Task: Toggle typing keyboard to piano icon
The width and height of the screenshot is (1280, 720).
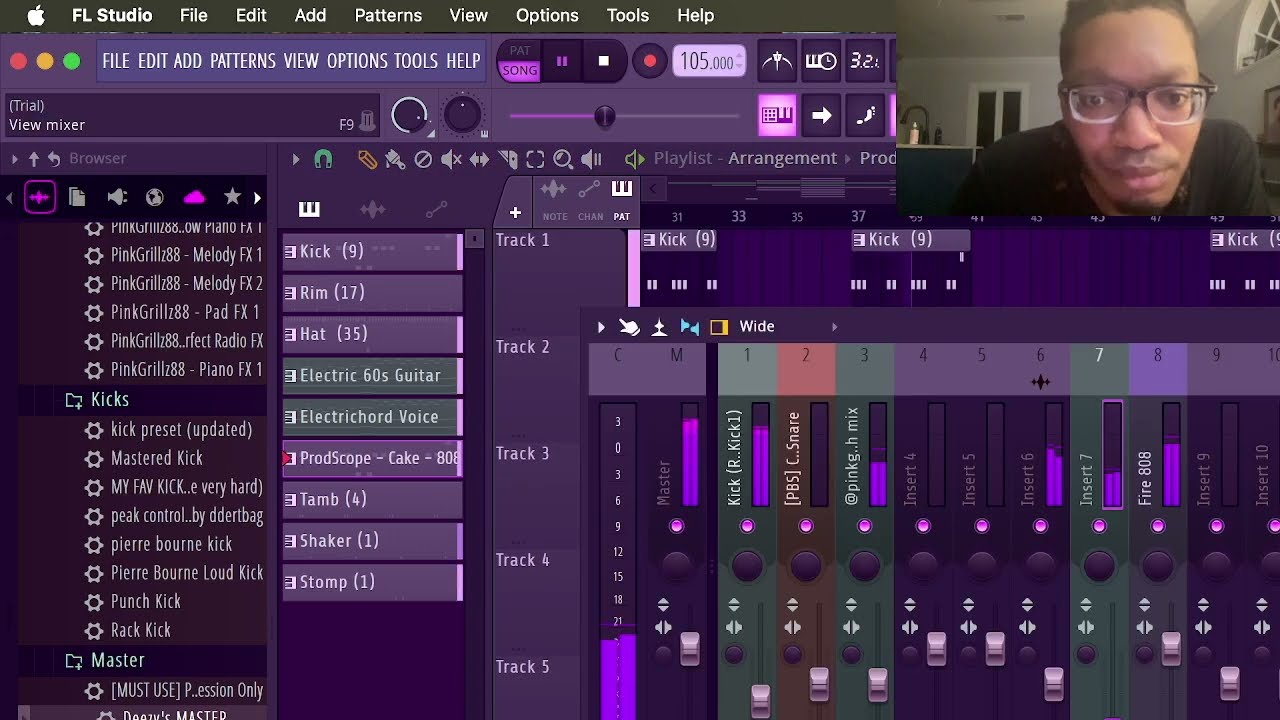Action: 777,115
